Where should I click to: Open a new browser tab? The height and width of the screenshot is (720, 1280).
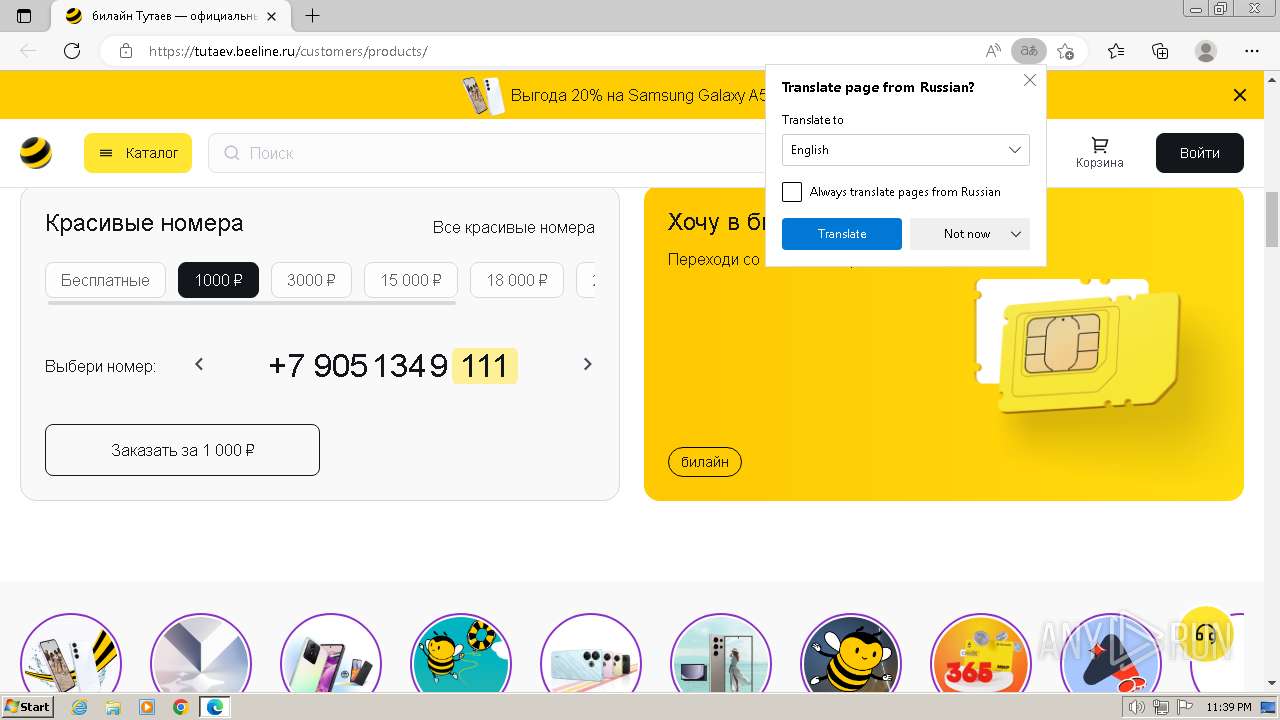(x=313, y=16)
